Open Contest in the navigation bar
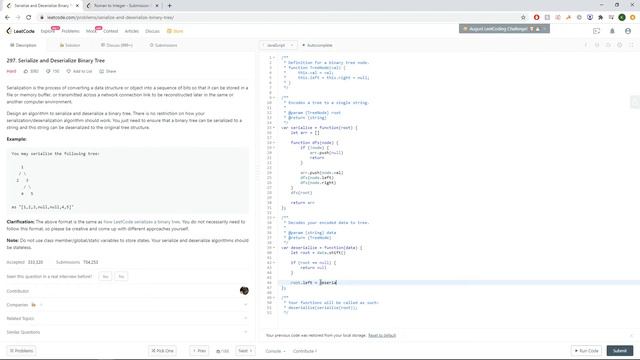 pyautogui.click(x=111, y=31)
